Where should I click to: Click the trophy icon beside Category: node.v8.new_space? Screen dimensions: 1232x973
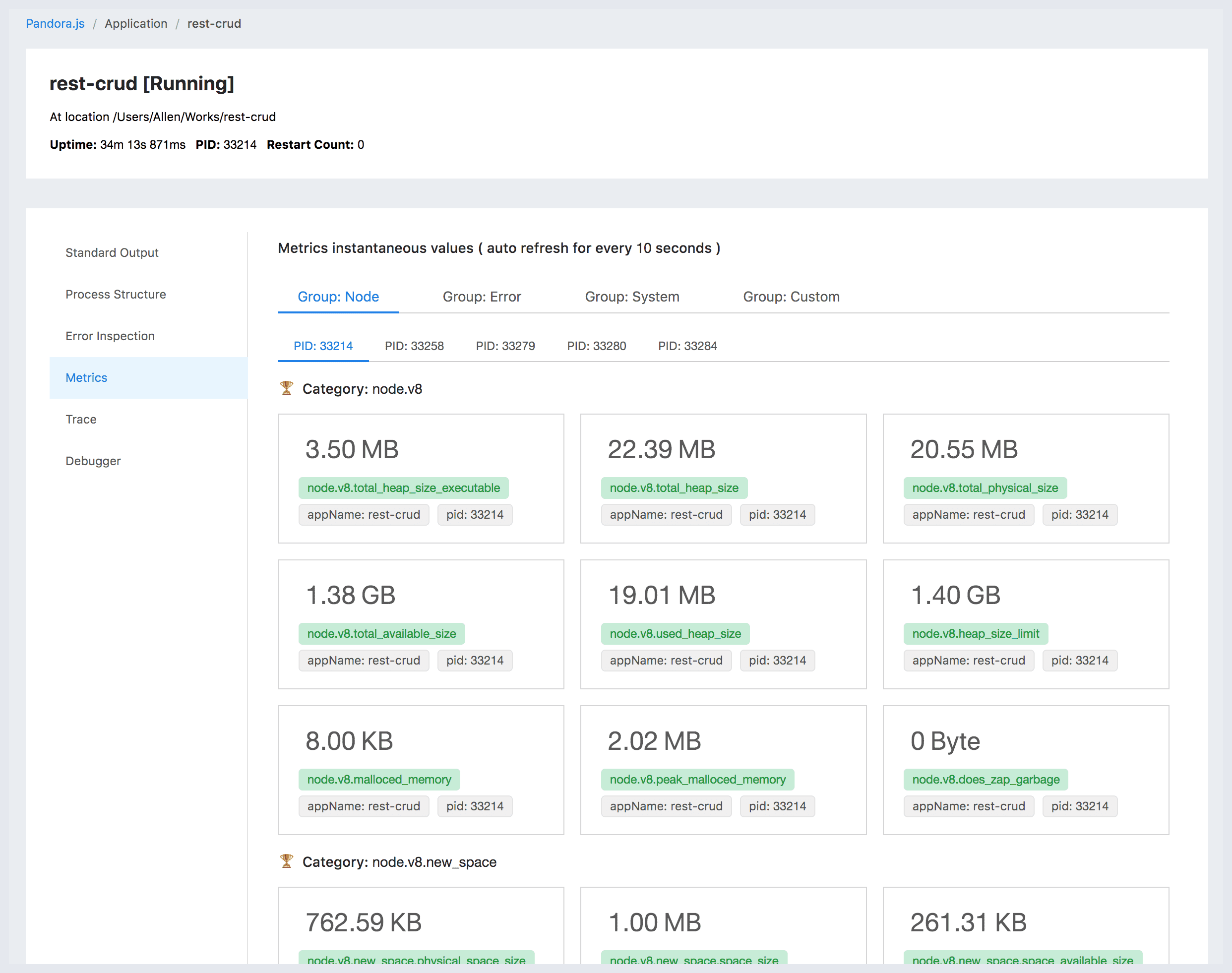click(287, 861)
